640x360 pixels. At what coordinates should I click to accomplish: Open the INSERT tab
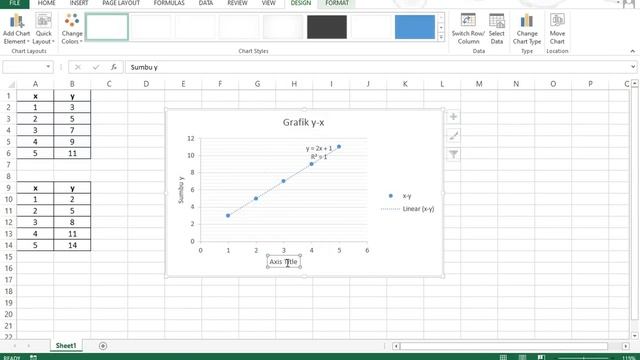[79, 3]
